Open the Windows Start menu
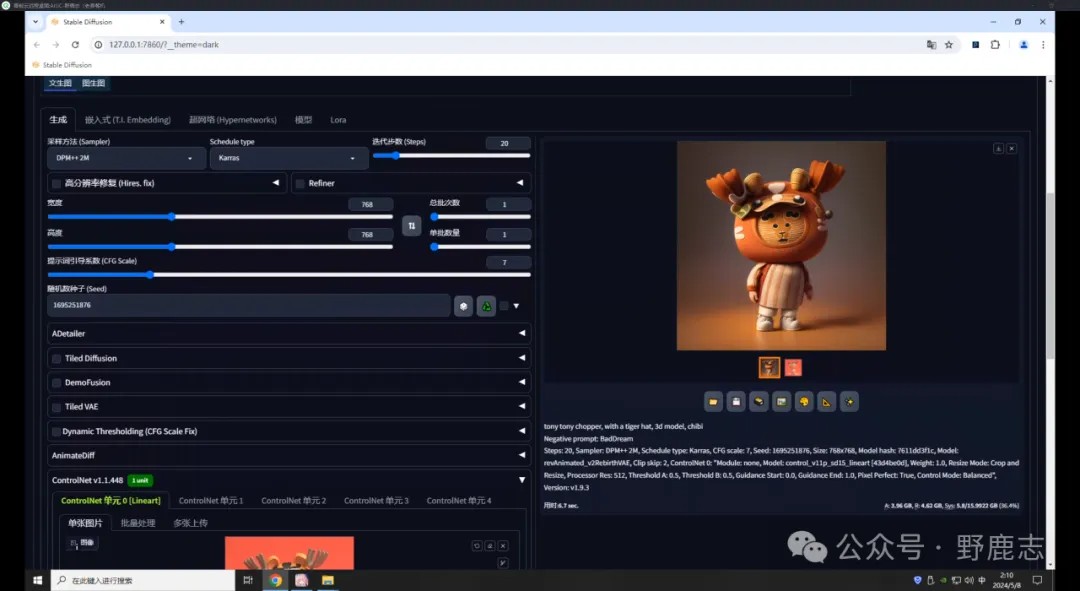 tap(38, 580)
